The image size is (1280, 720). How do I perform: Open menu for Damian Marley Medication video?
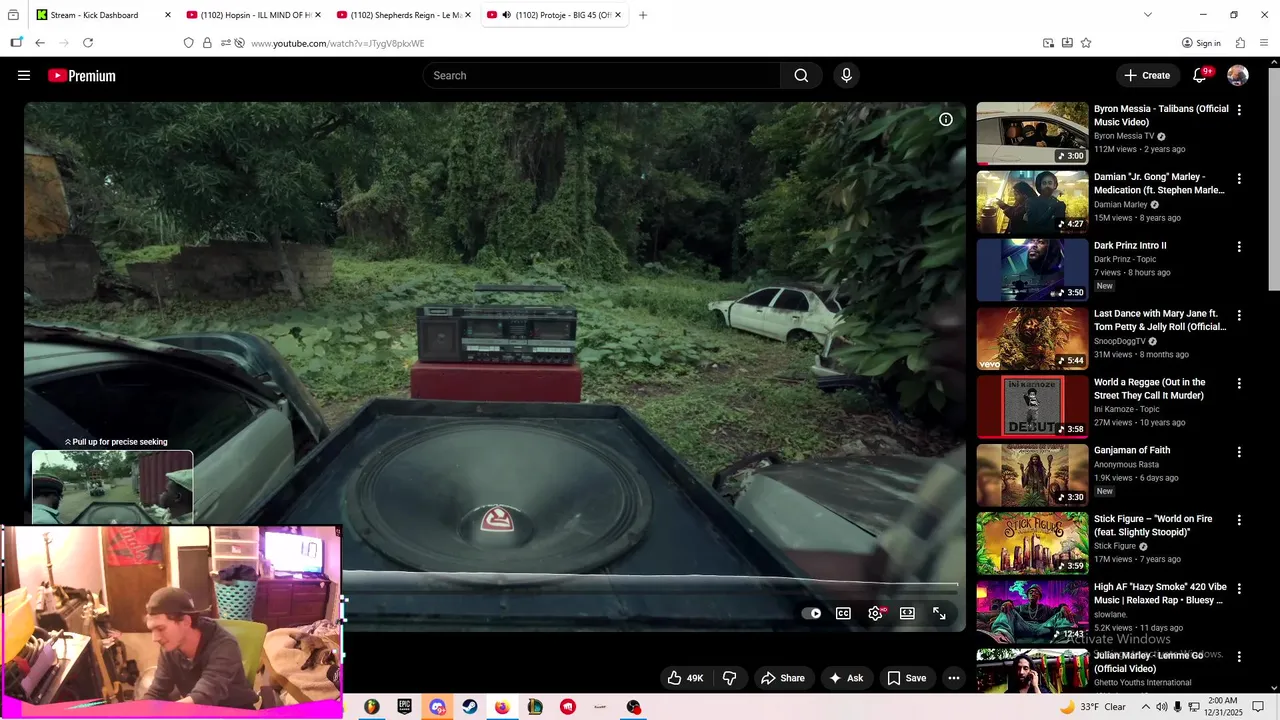[1239, 179]
